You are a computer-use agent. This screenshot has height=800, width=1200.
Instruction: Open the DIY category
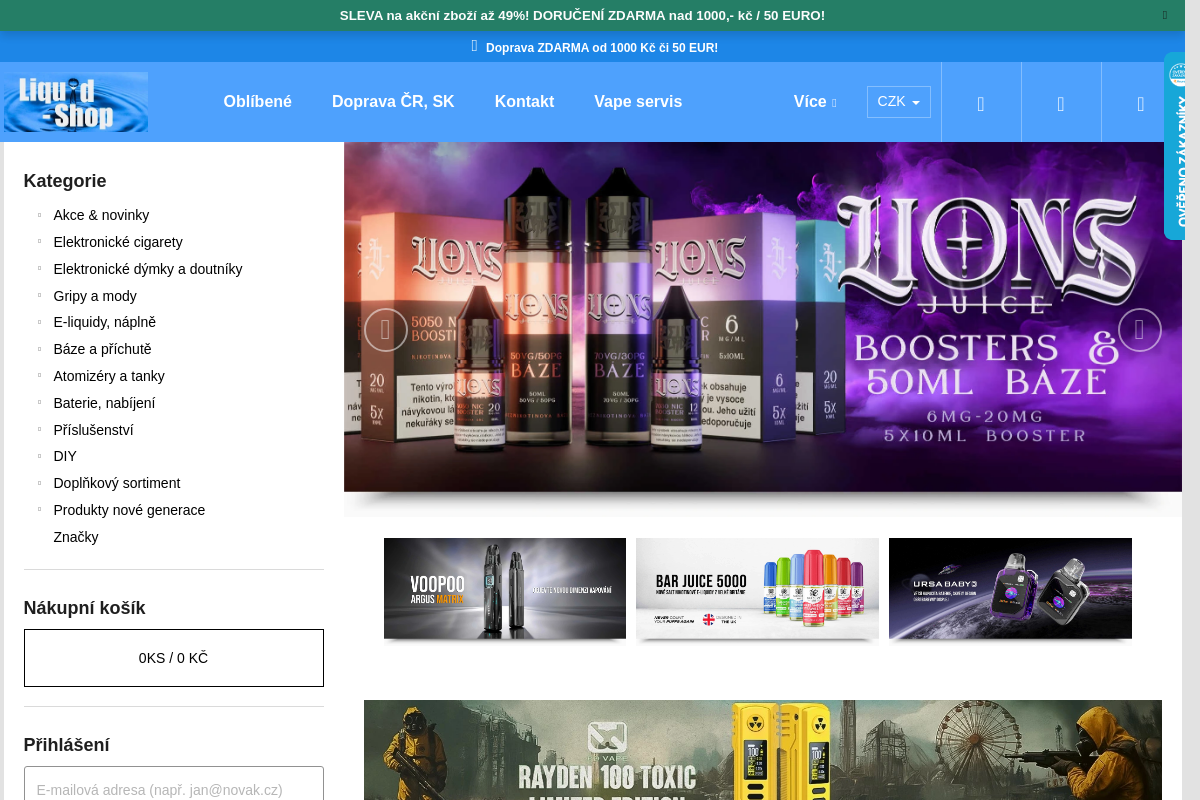pos(65,456)
